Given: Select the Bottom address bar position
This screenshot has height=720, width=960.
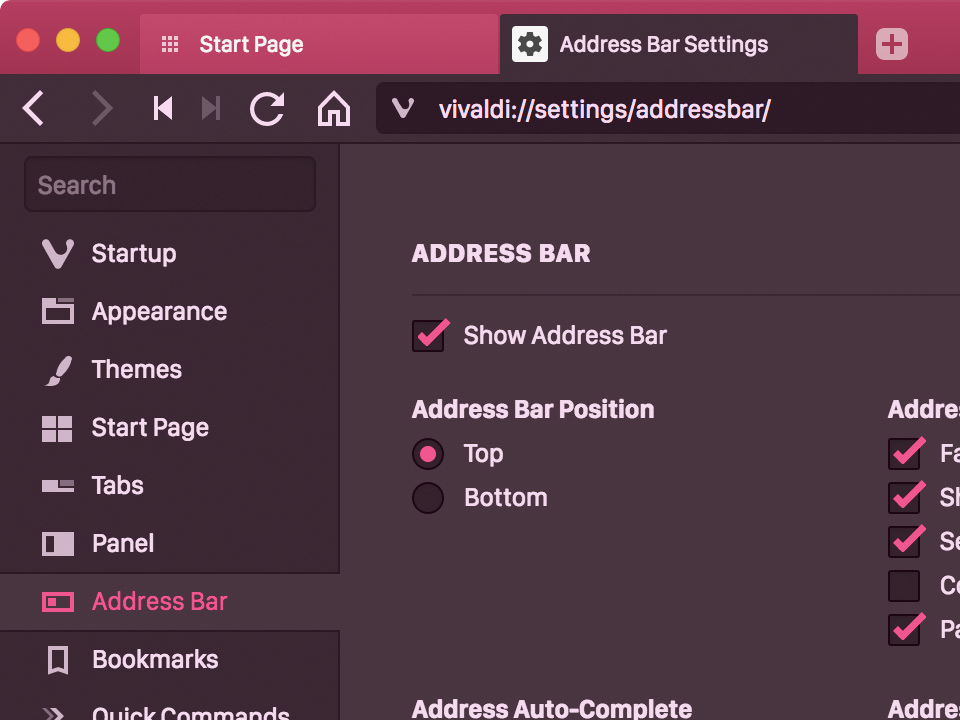Looking at the screenshot, I should point(428,498).
